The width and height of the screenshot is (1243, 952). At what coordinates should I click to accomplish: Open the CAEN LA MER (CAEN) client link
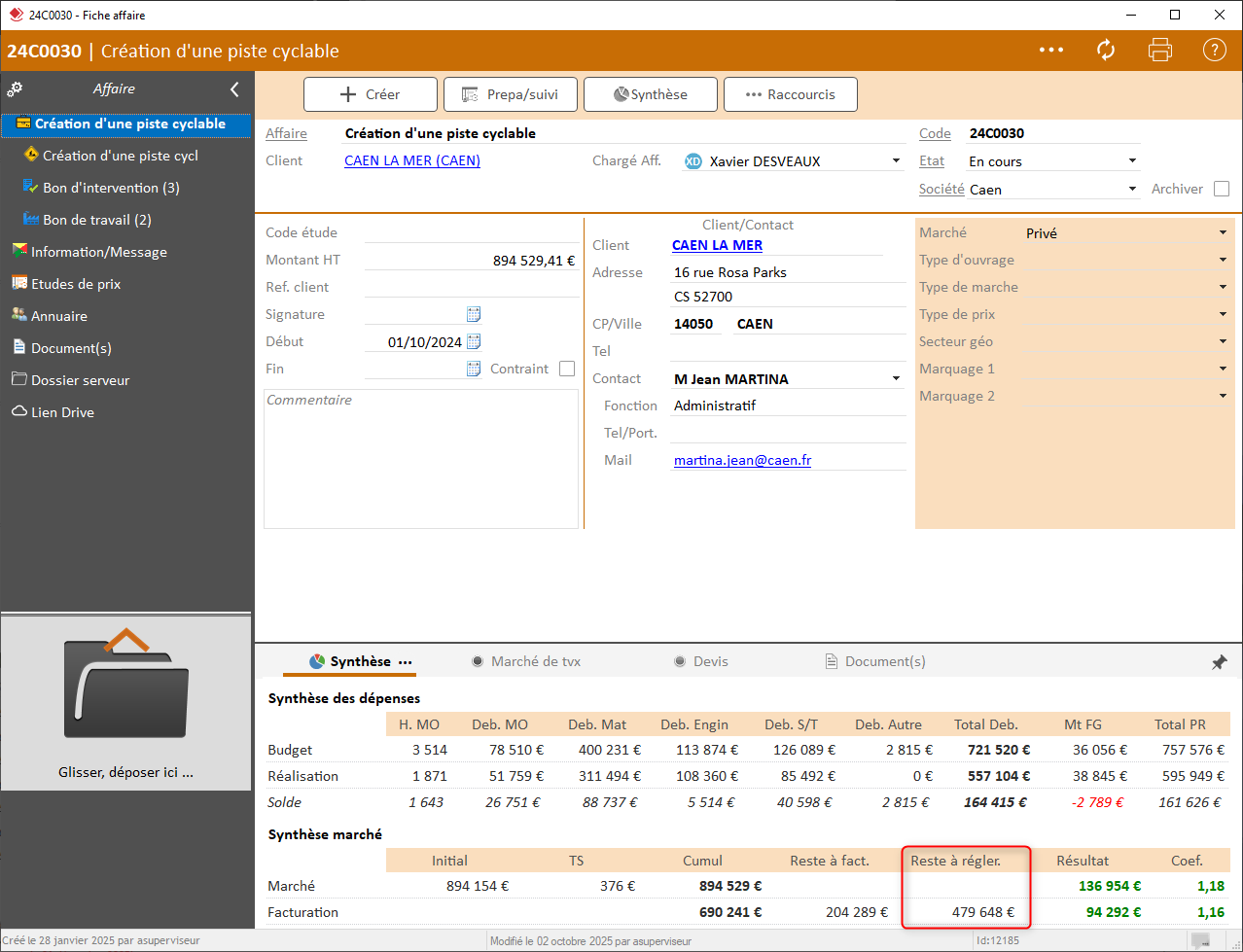coord(412,160)
